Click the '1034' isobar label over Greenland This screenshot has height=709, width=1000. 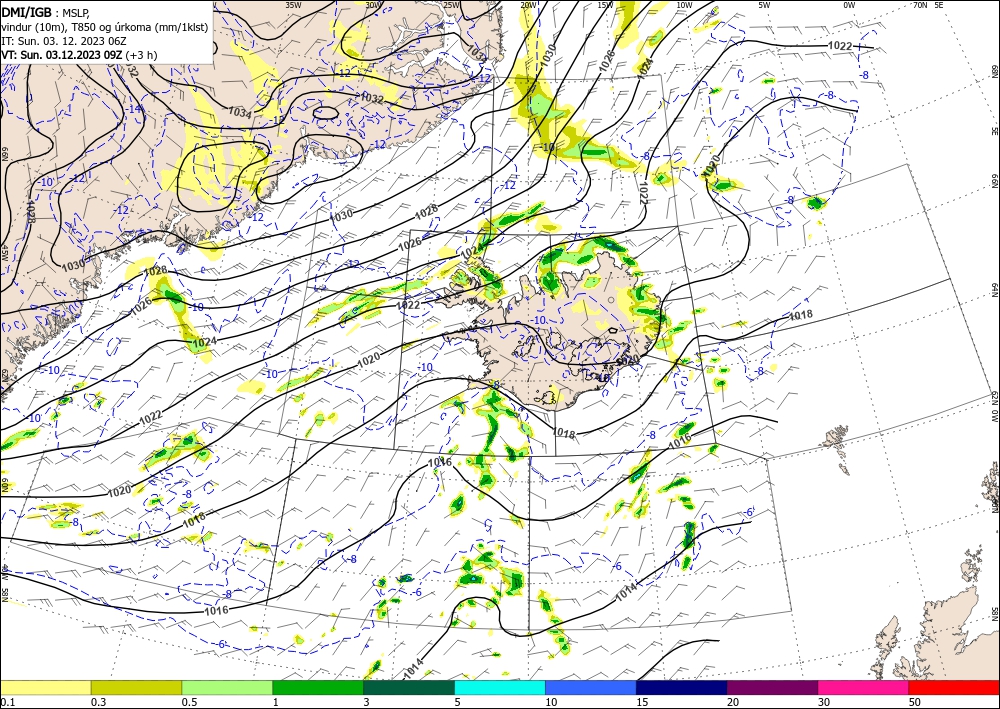[x=239, y=112]
